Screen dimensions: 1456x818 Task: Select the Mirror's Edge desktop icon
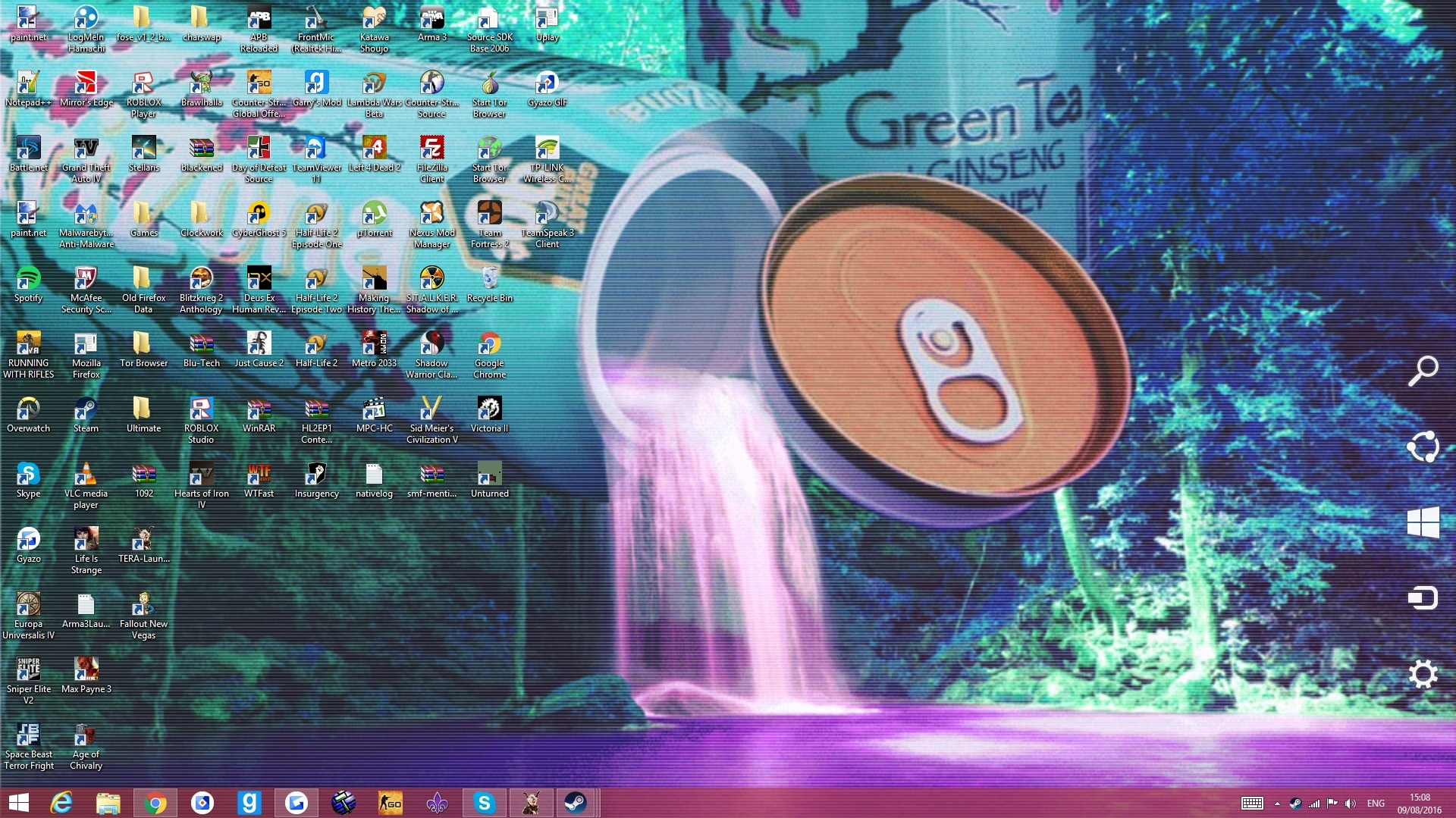pyautogui.click(x=86, y=89)
